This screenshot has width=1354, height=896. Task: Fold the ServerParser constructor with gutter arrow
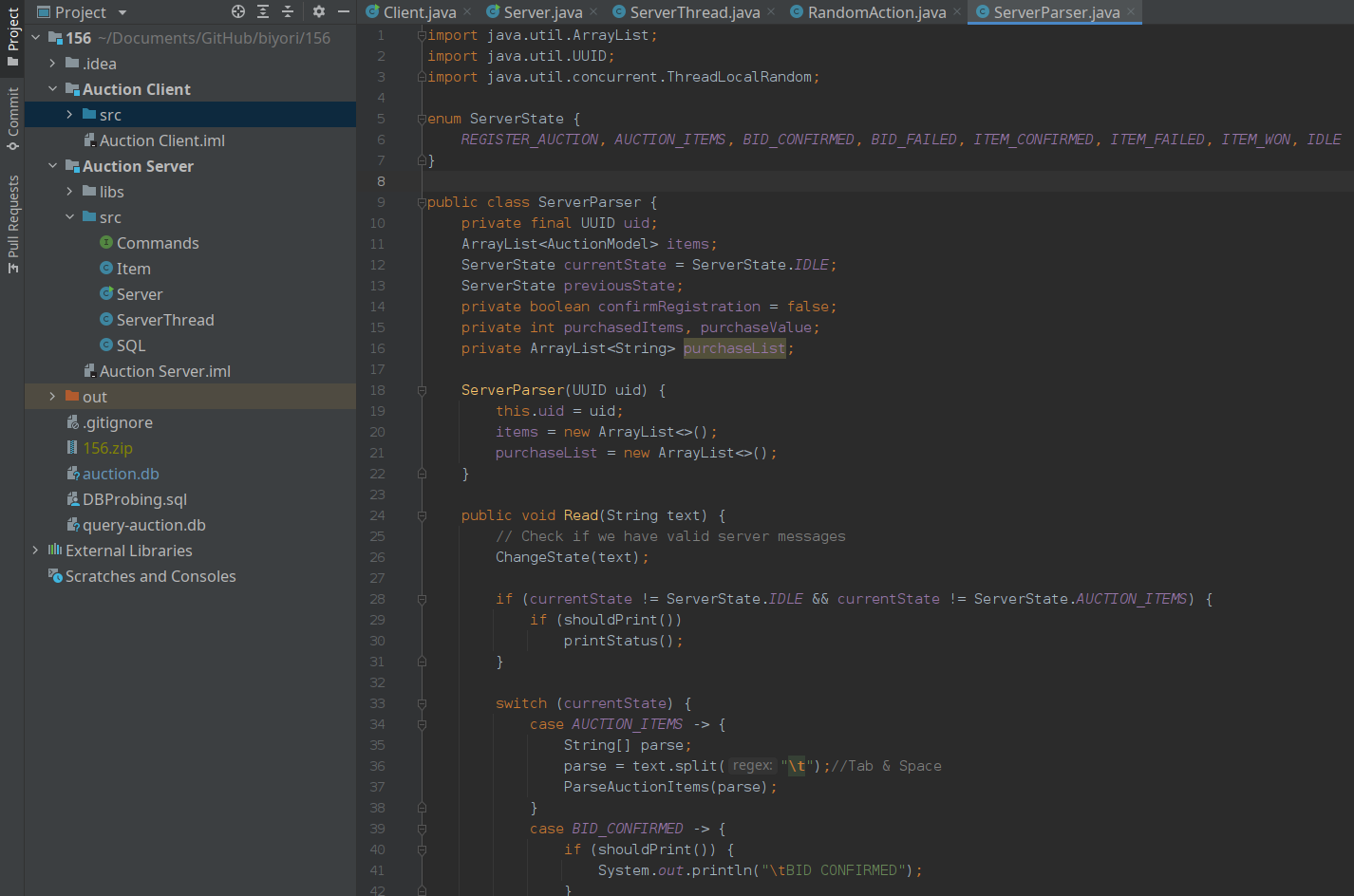[421, 389]
